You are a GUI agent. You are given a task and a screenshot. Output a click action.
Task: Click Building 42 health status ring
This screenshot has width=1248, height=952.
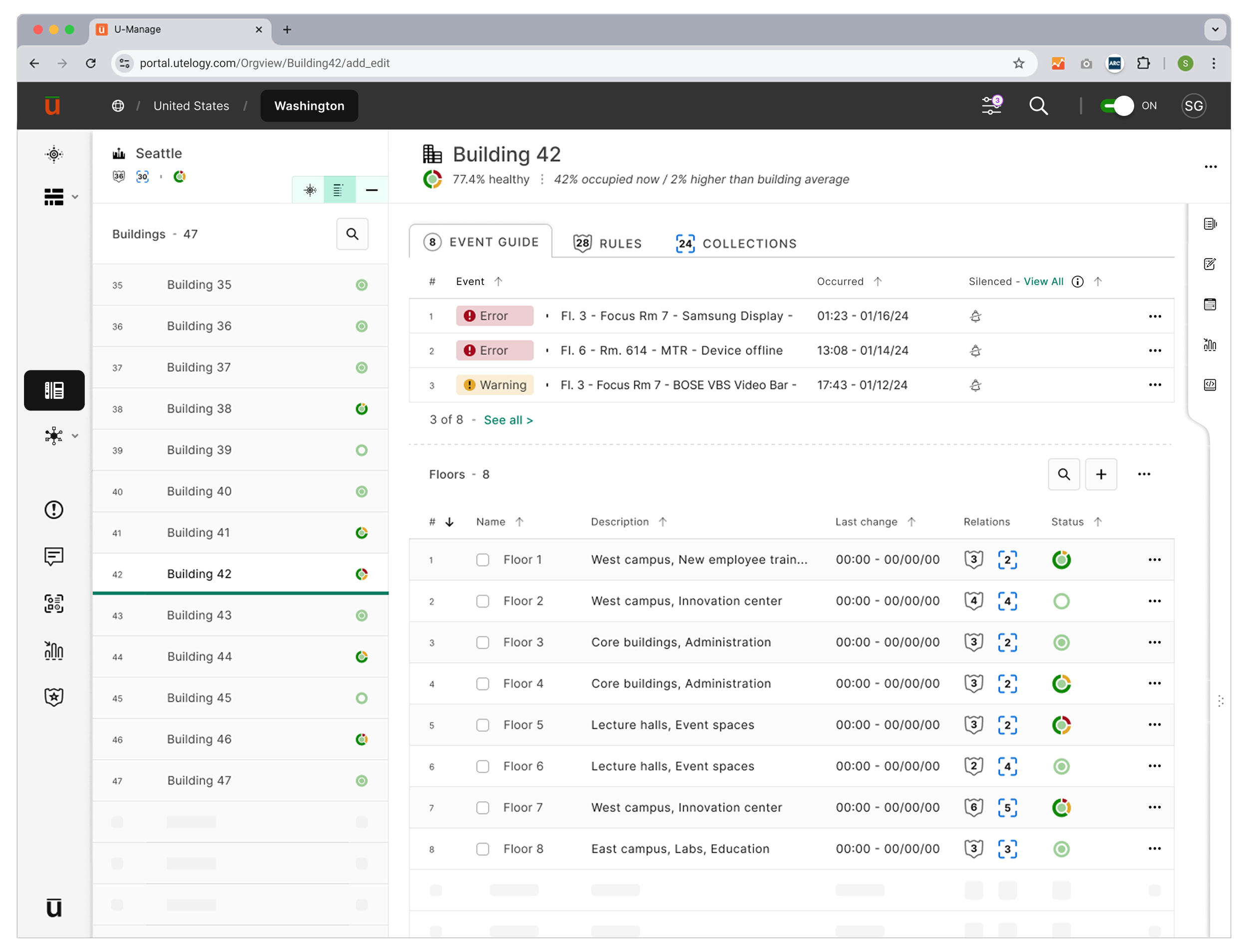point(432,179)
